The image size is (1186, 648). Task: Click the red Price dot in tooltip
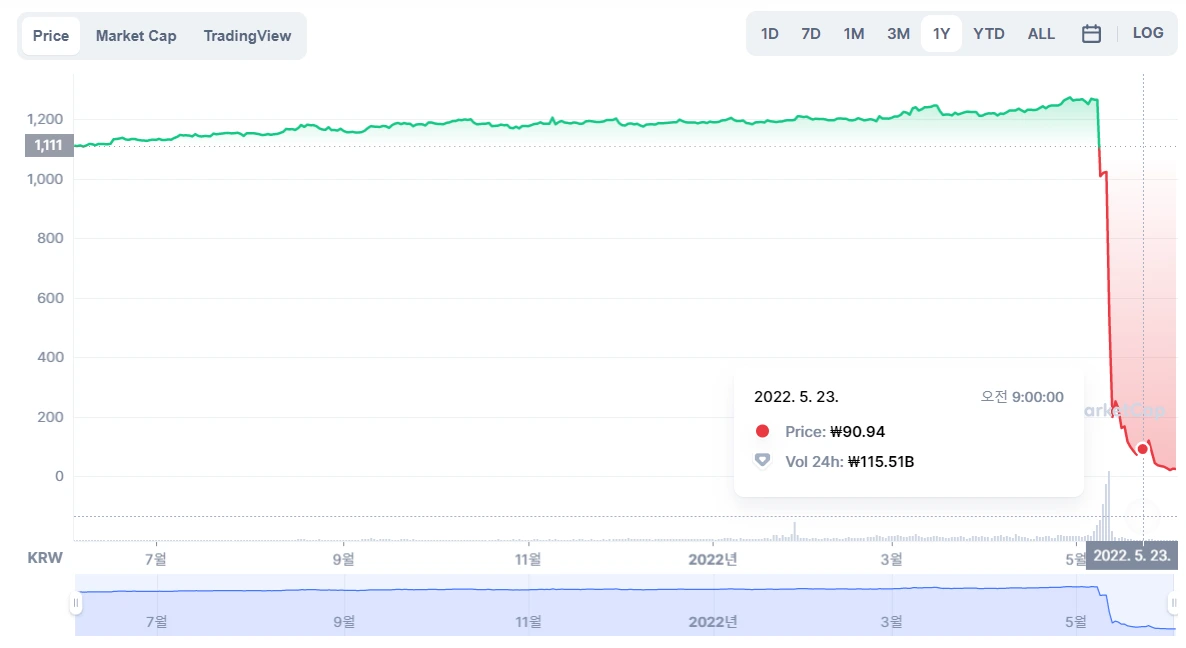[x=762, y=431]
